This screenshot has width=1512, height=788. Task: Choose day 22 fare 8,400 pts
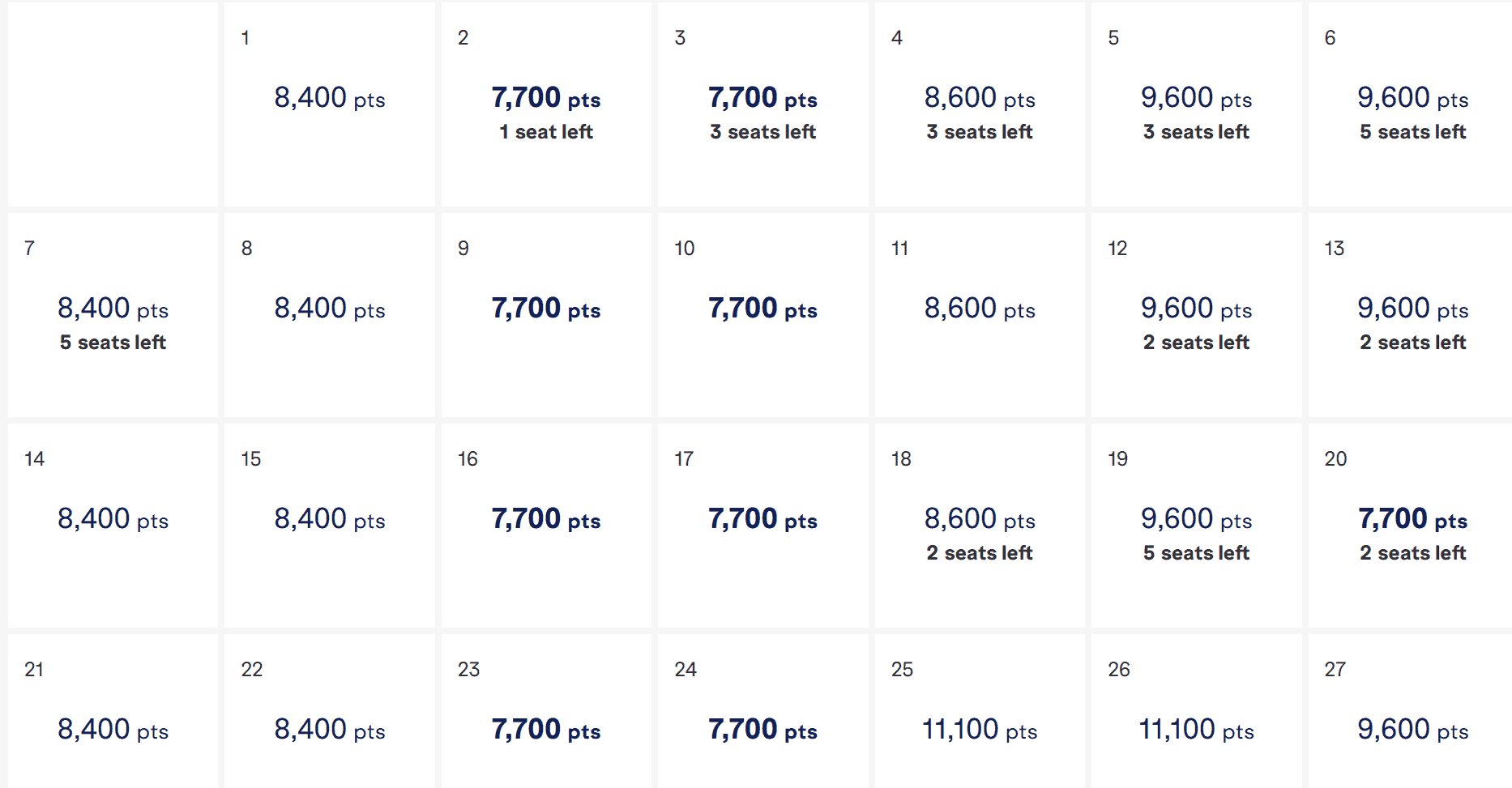329,711
